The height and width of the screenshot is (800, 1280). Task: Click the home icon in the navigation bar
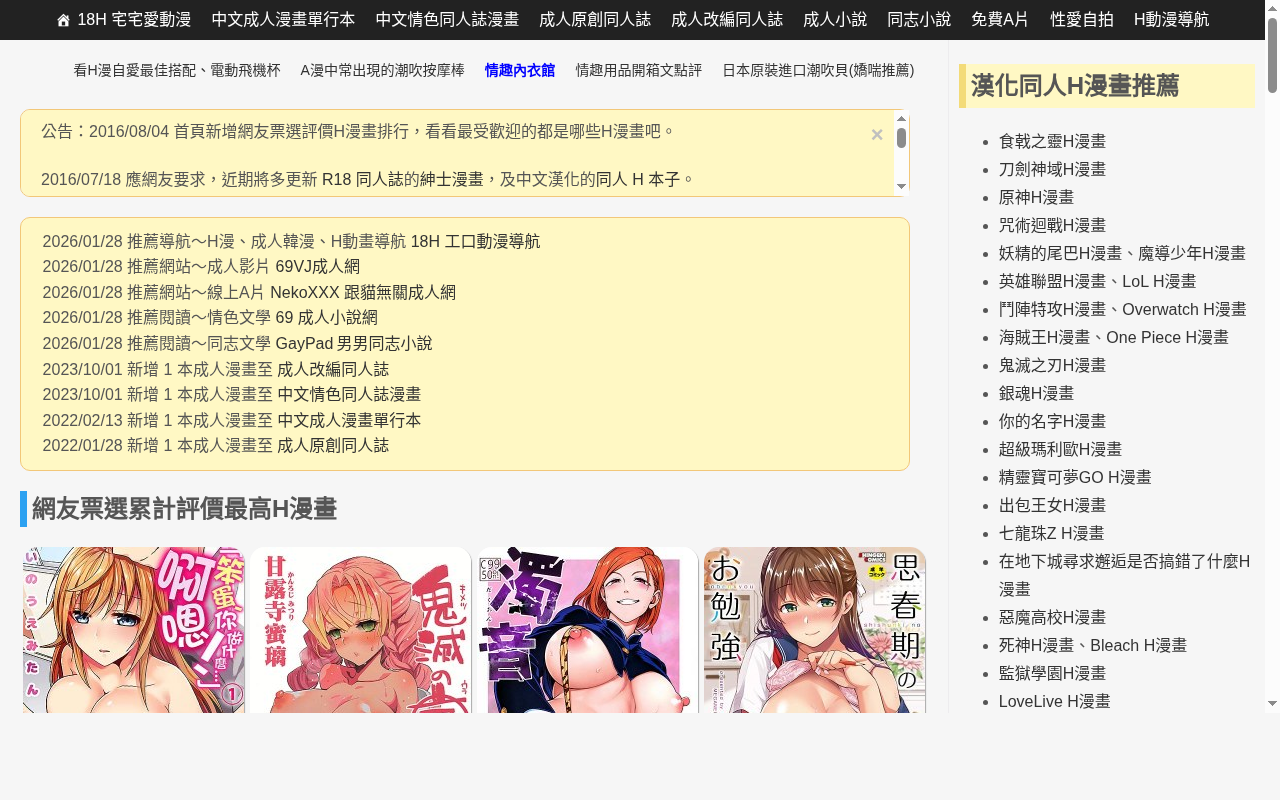62,20
